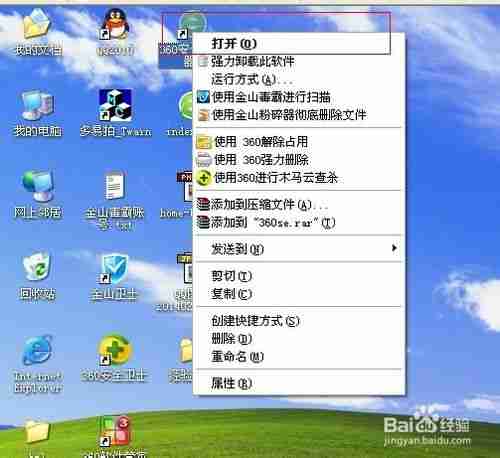Click the 金山毒霸 scan icon in menu
The height and width of the screenshot is (458, 500).
(x=203, y=97)
